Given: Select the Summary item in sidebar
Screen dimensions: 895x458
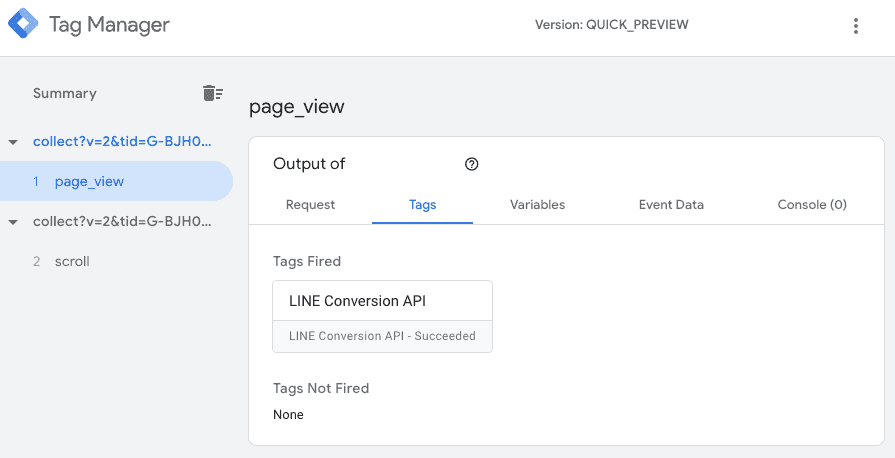Looking at the screenshot, I should click(64, 93).
